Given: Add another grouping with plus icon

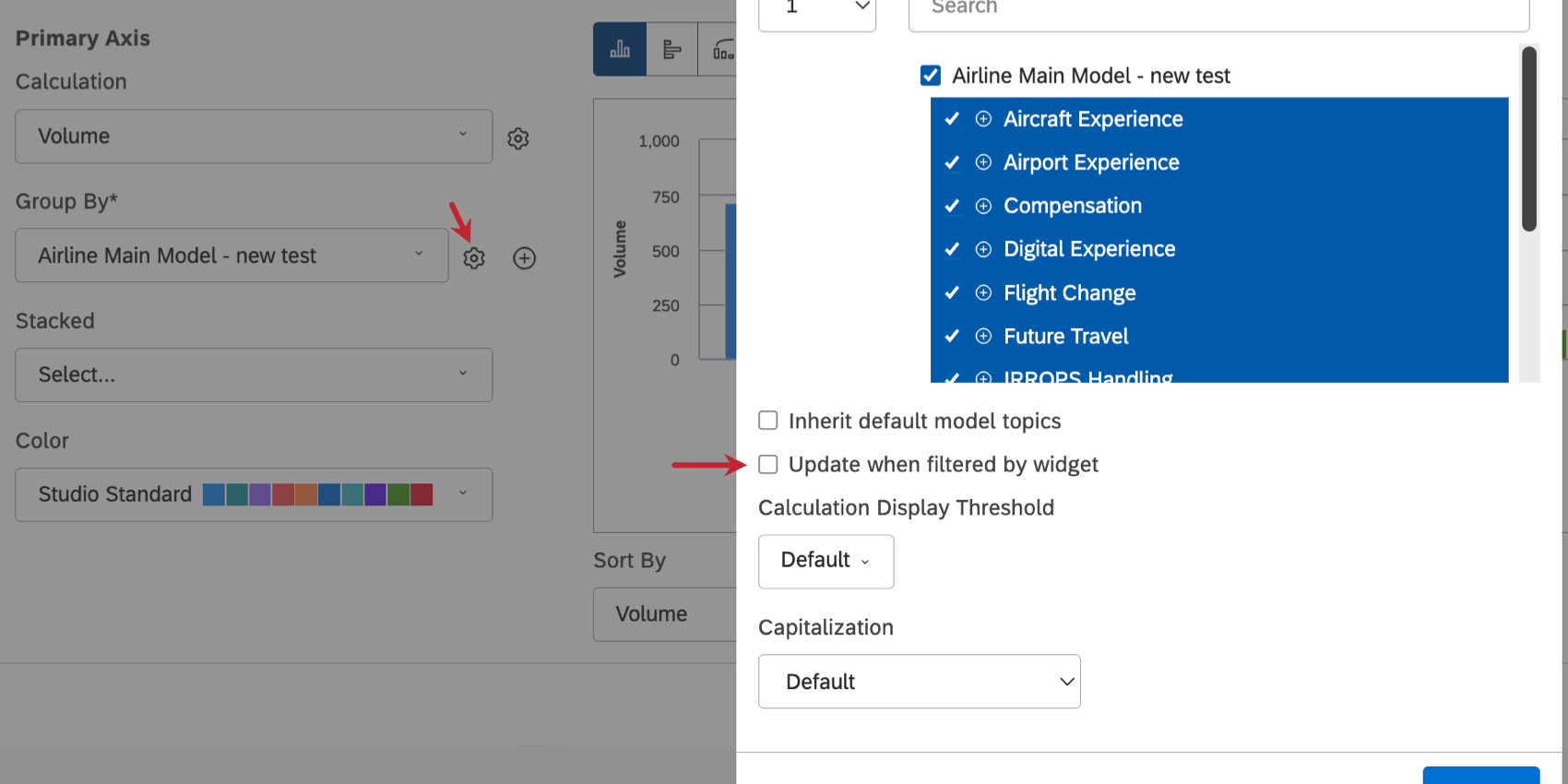Looking at the screenshot, I should [525, 258].
